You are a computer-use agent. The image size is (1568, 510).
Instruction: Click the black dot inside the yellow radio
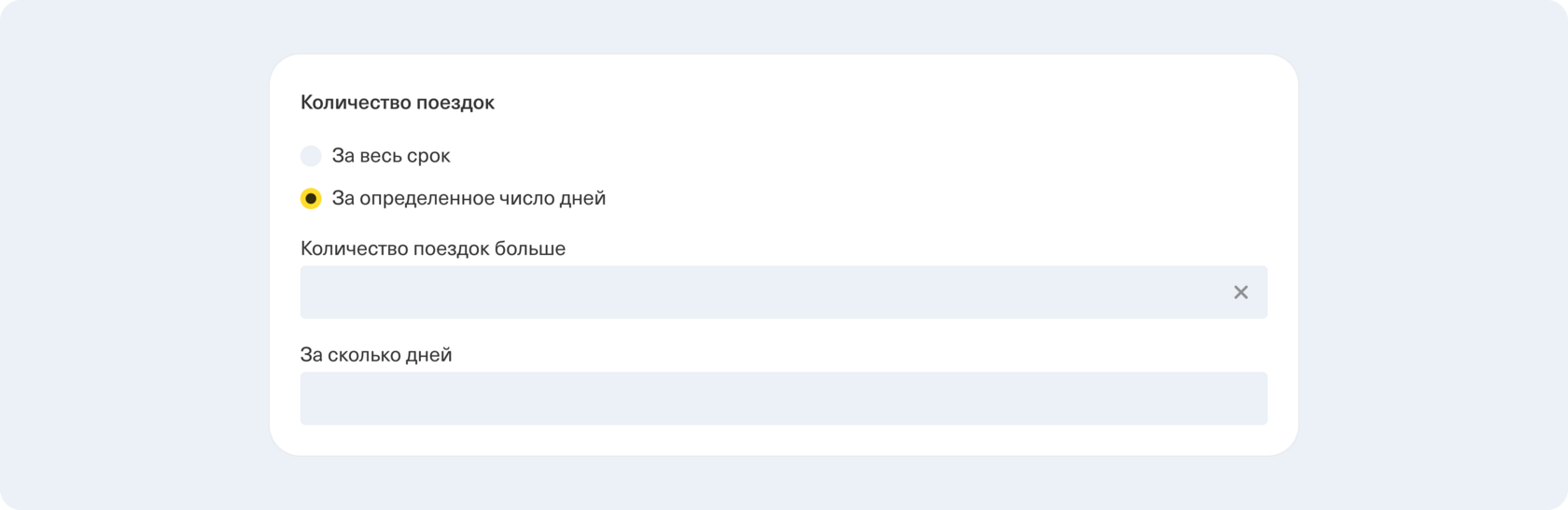click(x=311, y=198)
